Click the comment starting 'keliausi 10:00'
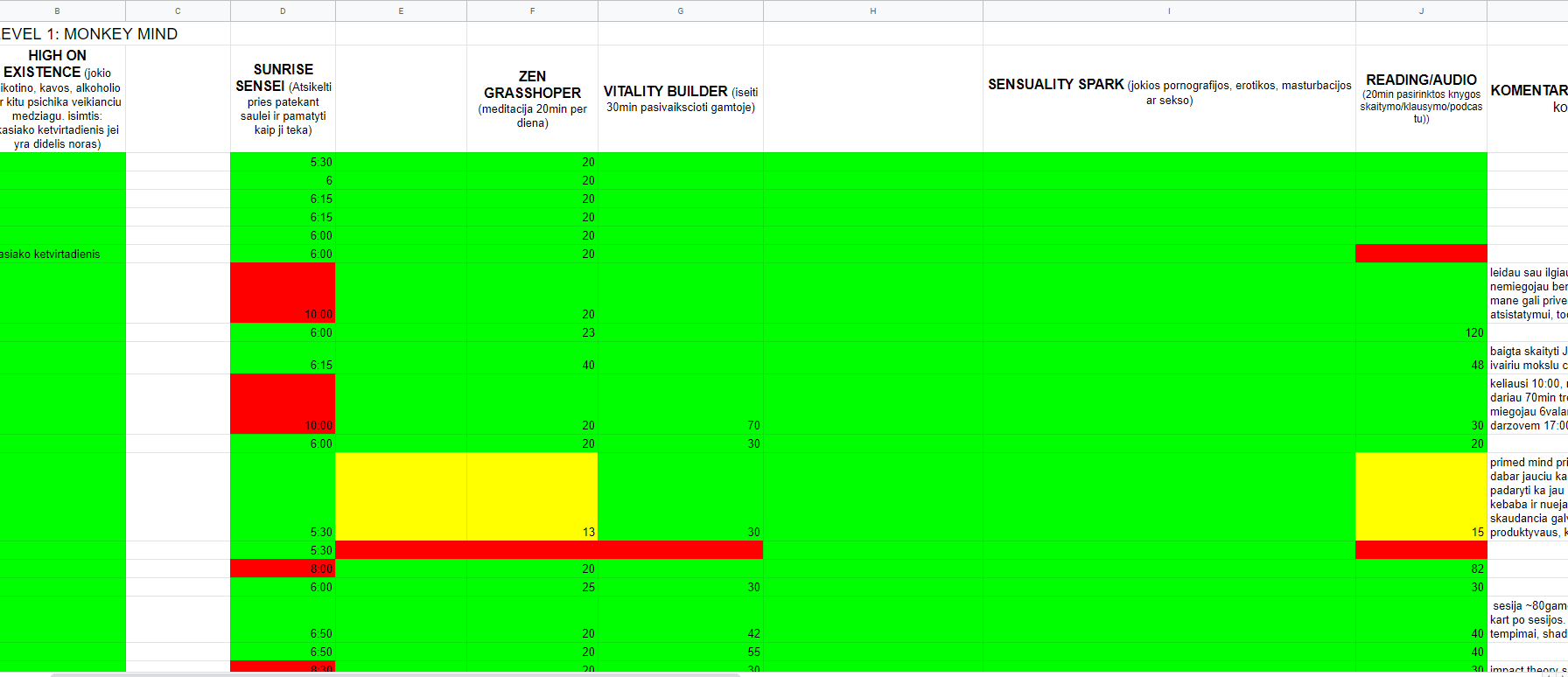1568x677 pixels. coord(1528,404)
